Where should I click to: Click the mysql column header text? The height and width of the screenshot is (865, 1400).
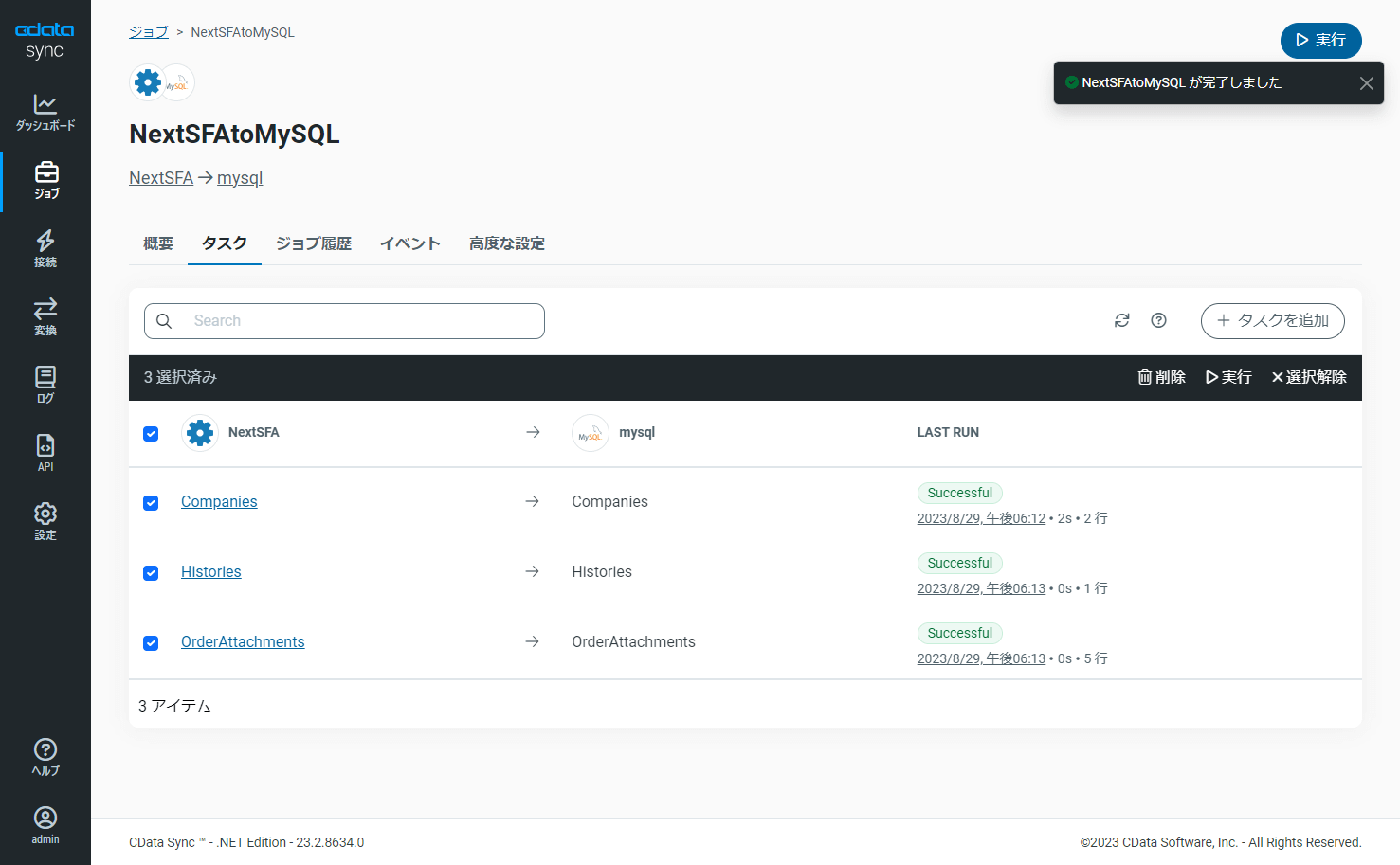click(x=637, y=432)
